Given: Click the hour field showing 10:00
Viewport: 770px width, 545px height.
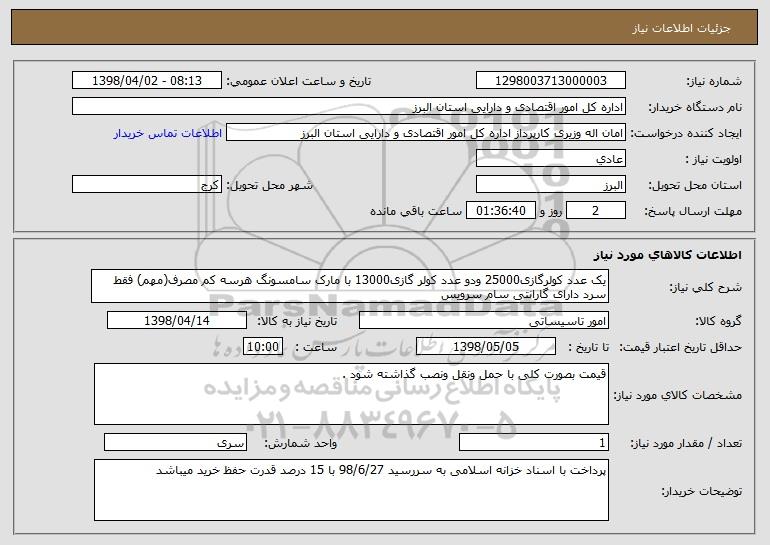Looking at the screenshot, I should [x=263, y=347].
